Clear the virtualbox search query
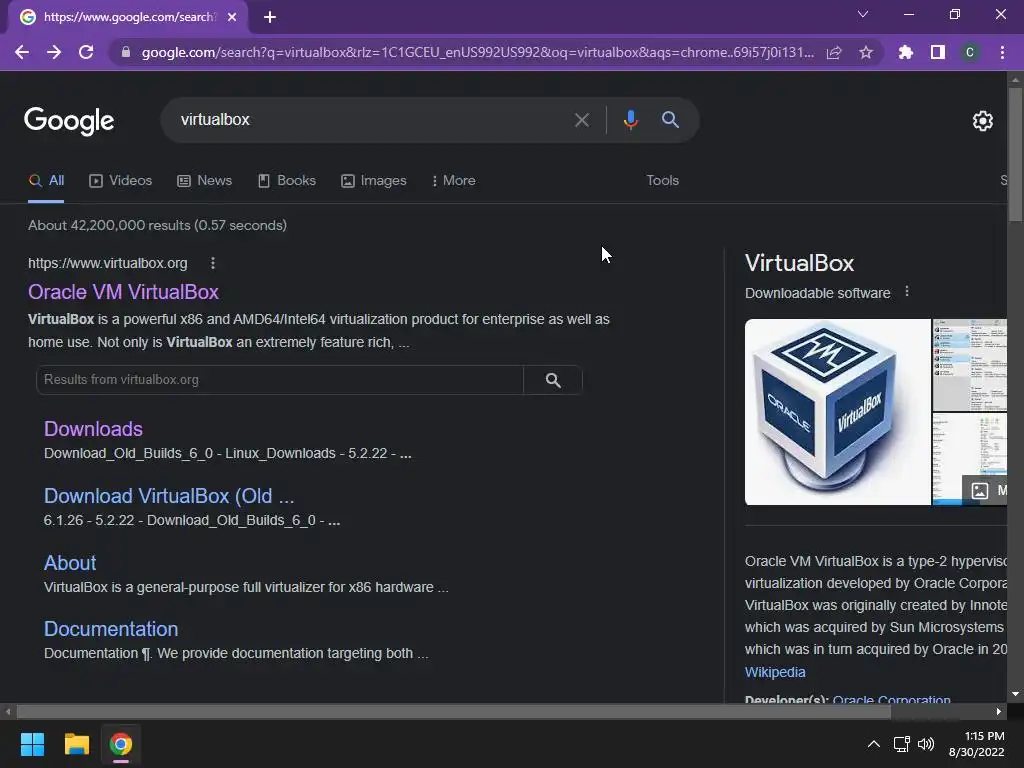This screenshot has height=768, width=1024. click(581, 120)
